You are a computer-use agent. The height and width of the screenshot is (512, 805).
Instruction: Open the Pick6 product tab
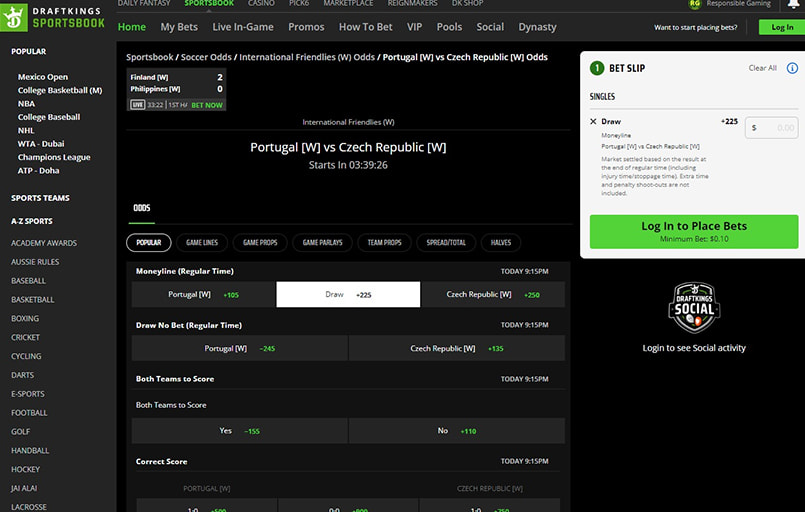coord(299,4)
